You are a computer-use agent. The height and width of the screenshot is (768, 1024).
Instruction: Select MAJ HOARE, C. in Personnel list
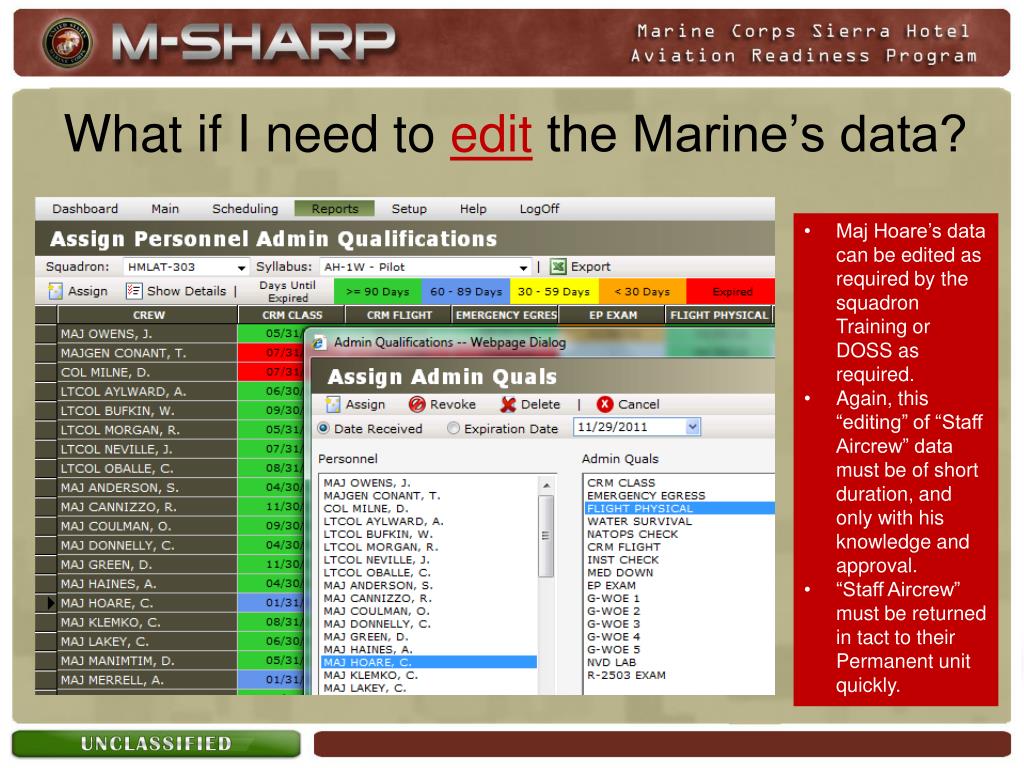point(429,662)
